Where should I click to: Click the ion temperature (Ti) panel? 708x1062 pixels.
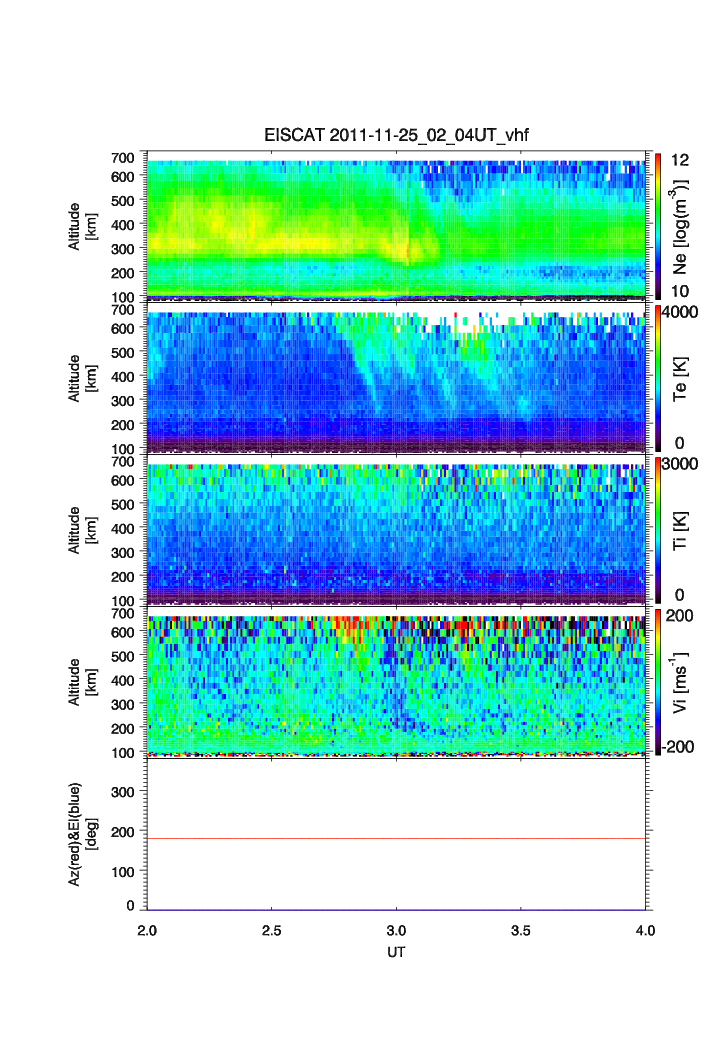[396, 530]
